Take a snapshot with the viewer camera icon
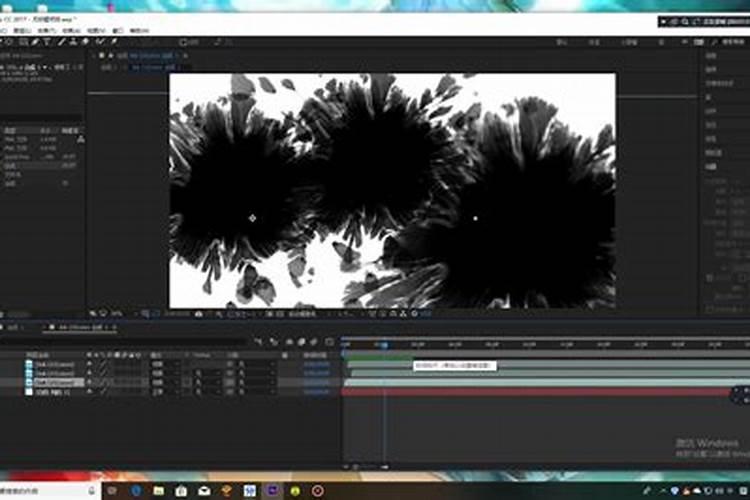Viewport: 750px width, 500px height. click(199, 314)
